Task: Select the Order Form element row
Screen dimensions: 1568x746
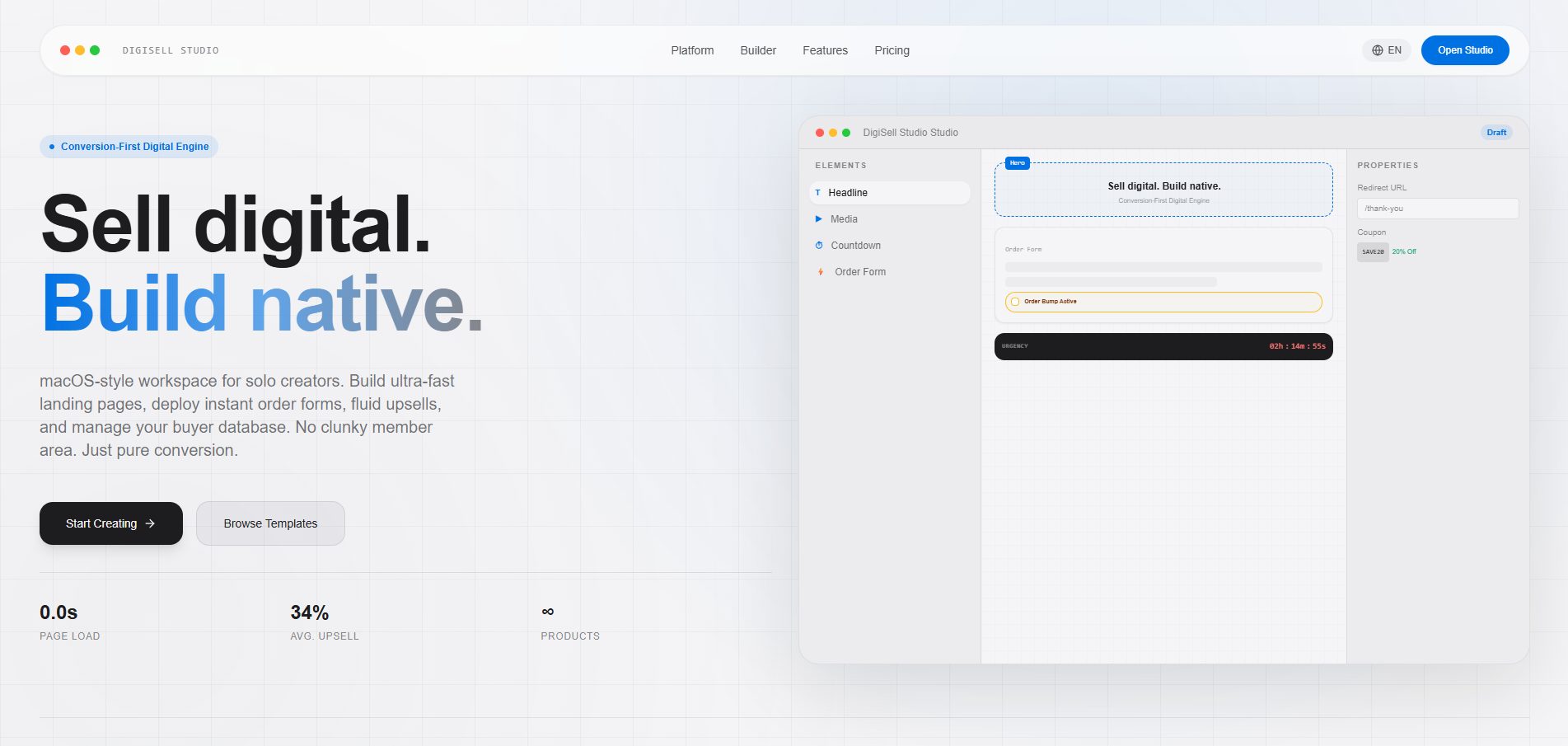Action: (x=890, y=272)
